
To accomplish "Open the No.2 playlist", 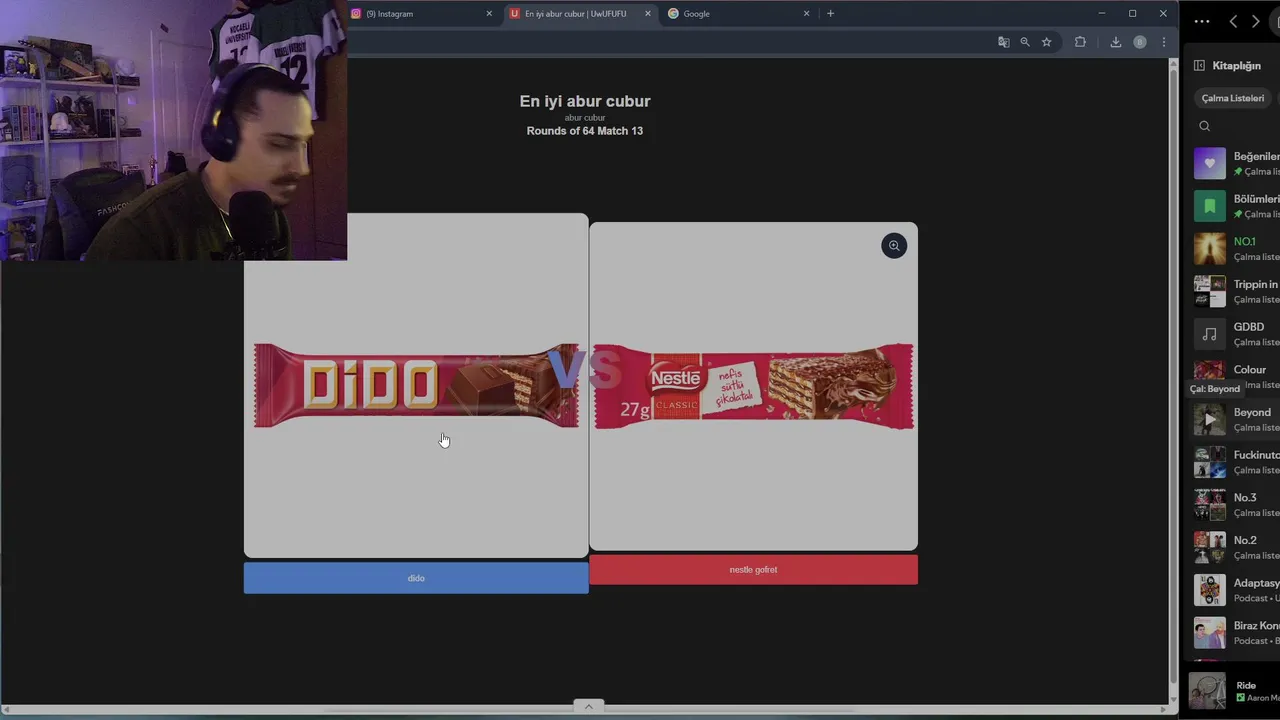I will tap(1236, 547).
